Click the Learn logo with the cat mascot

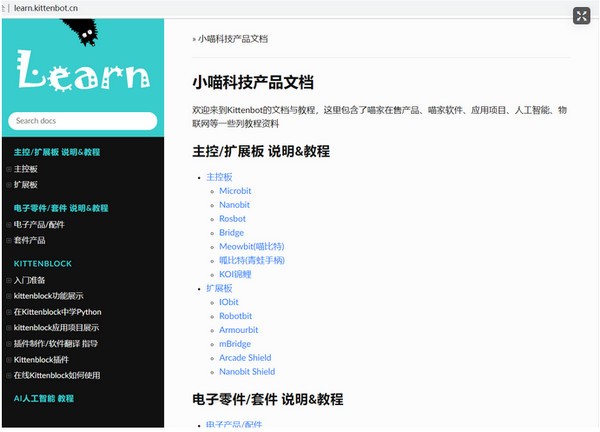coord(83,66)
